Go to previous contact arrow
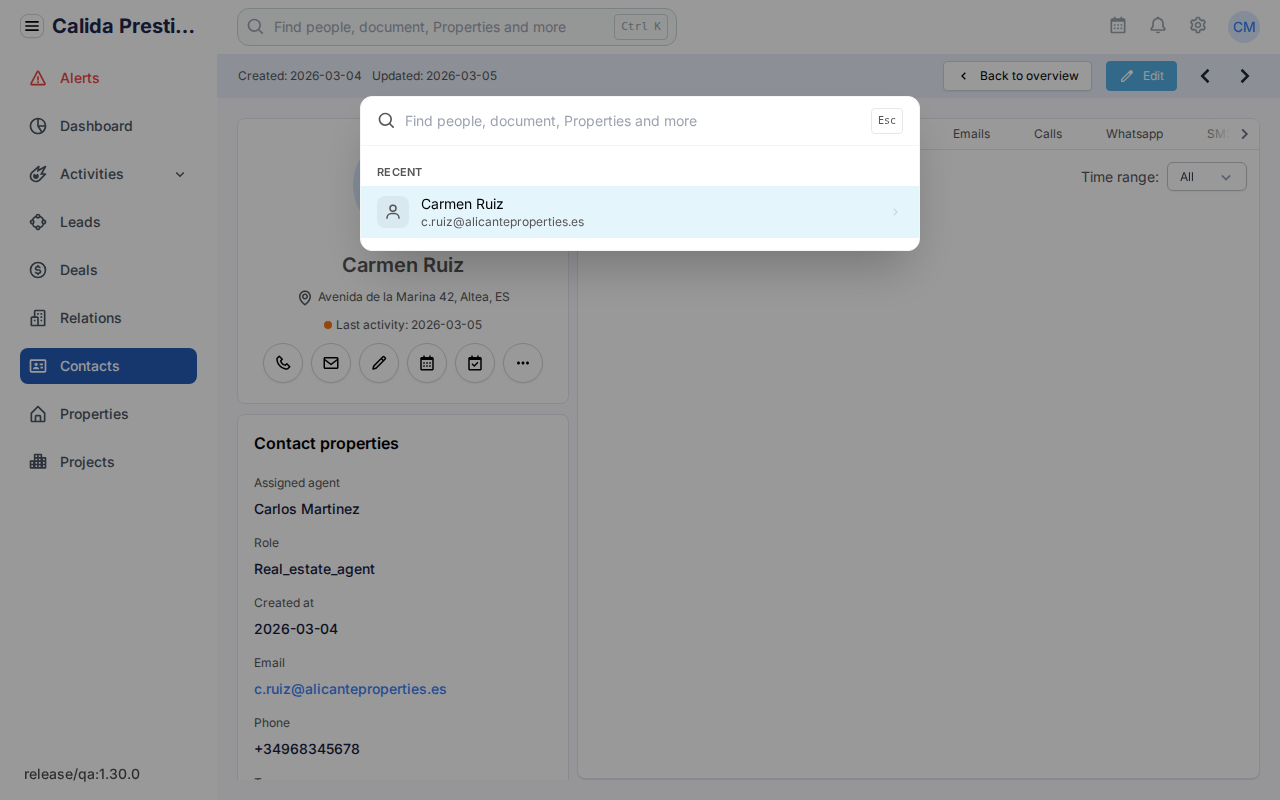 point(1205,76)
